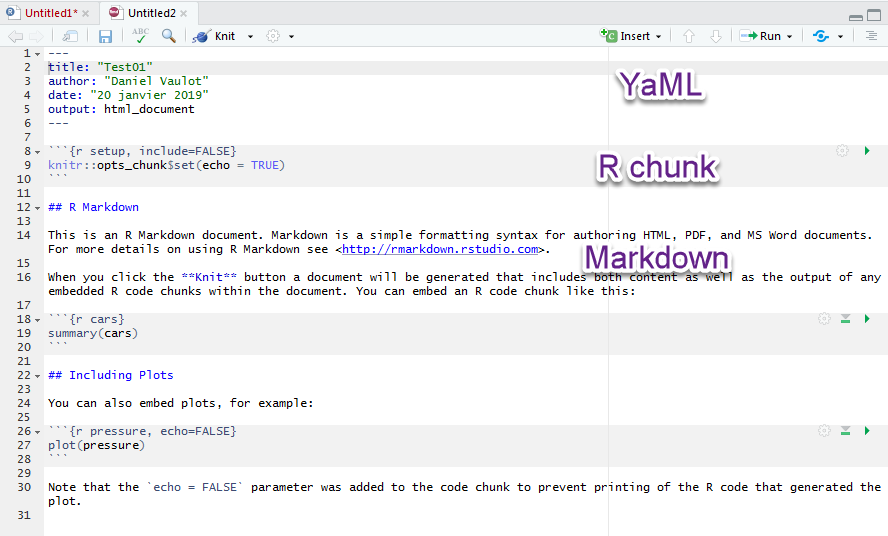Open the Knit options dropdown arrow
Image resolution: width=888 pixels, height=536 pixels.
(250, 36)
